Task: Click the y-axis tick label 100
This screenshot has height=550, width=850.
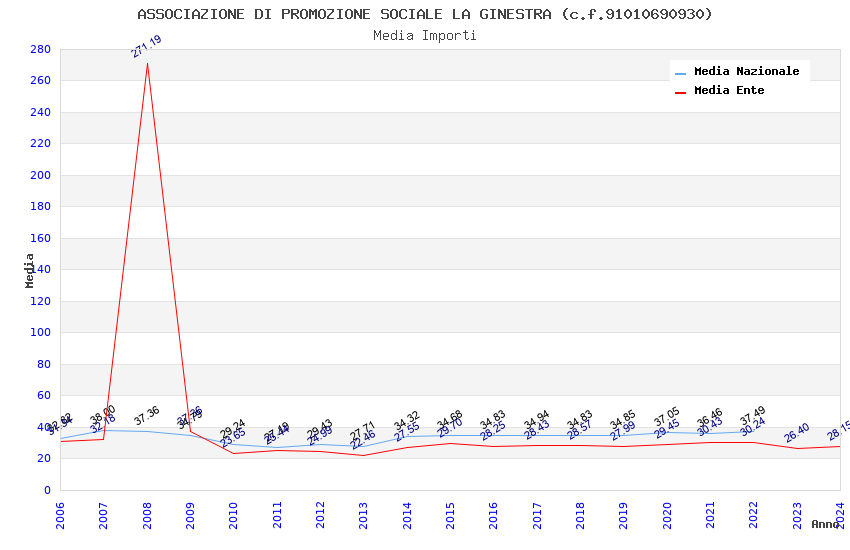Action: (x=41, y=333)
